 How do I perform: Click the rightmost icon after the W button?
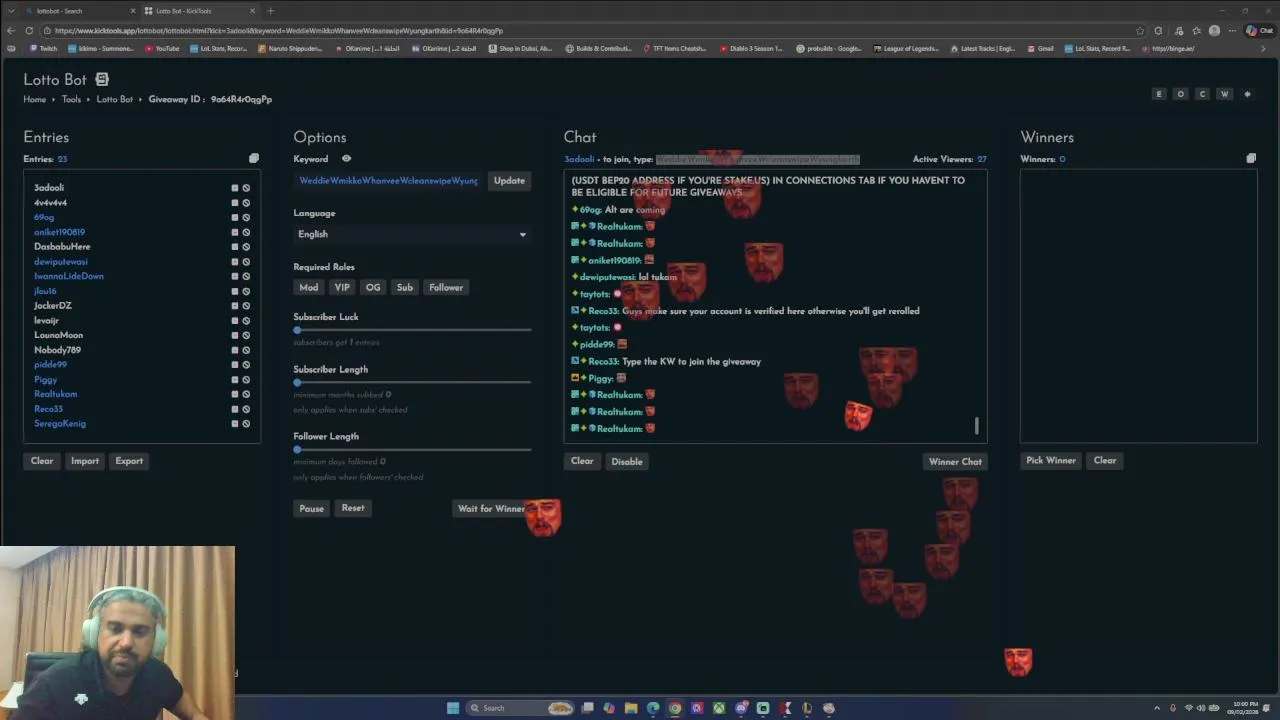(x=1247, y=94)
